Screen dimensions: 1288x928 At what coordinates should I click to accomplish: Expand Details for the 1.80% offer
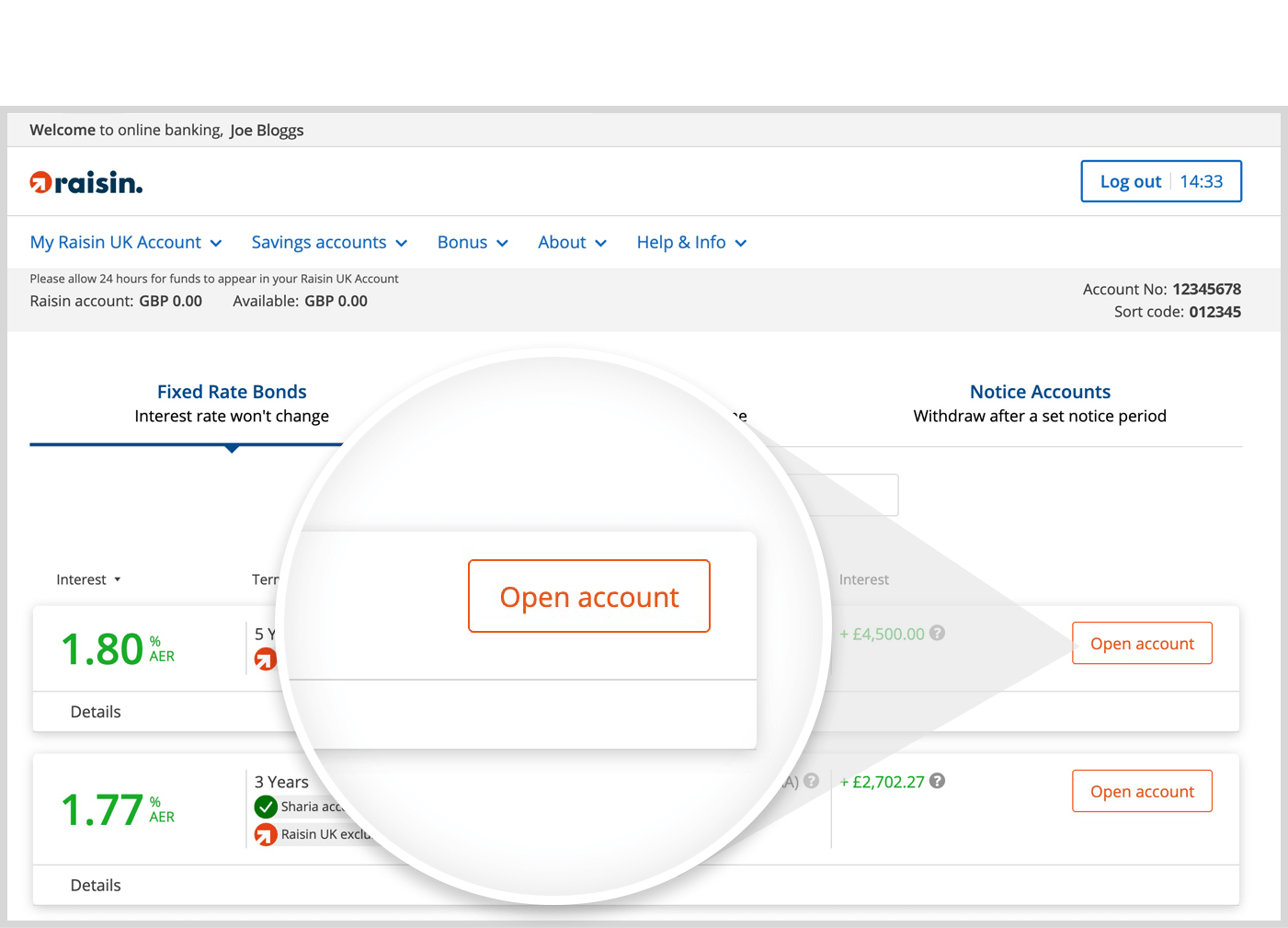[x=96, y=712]
